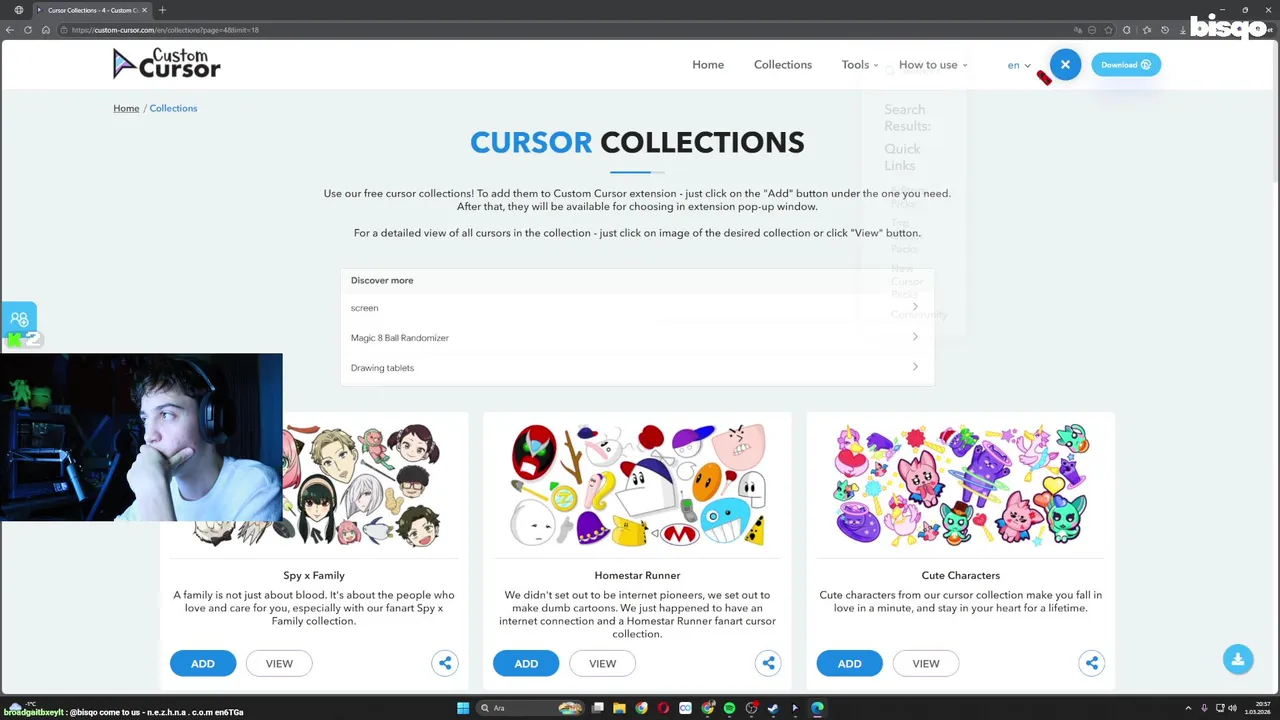
Task: View the Cute Characters collection
Action: pos(926,663)
